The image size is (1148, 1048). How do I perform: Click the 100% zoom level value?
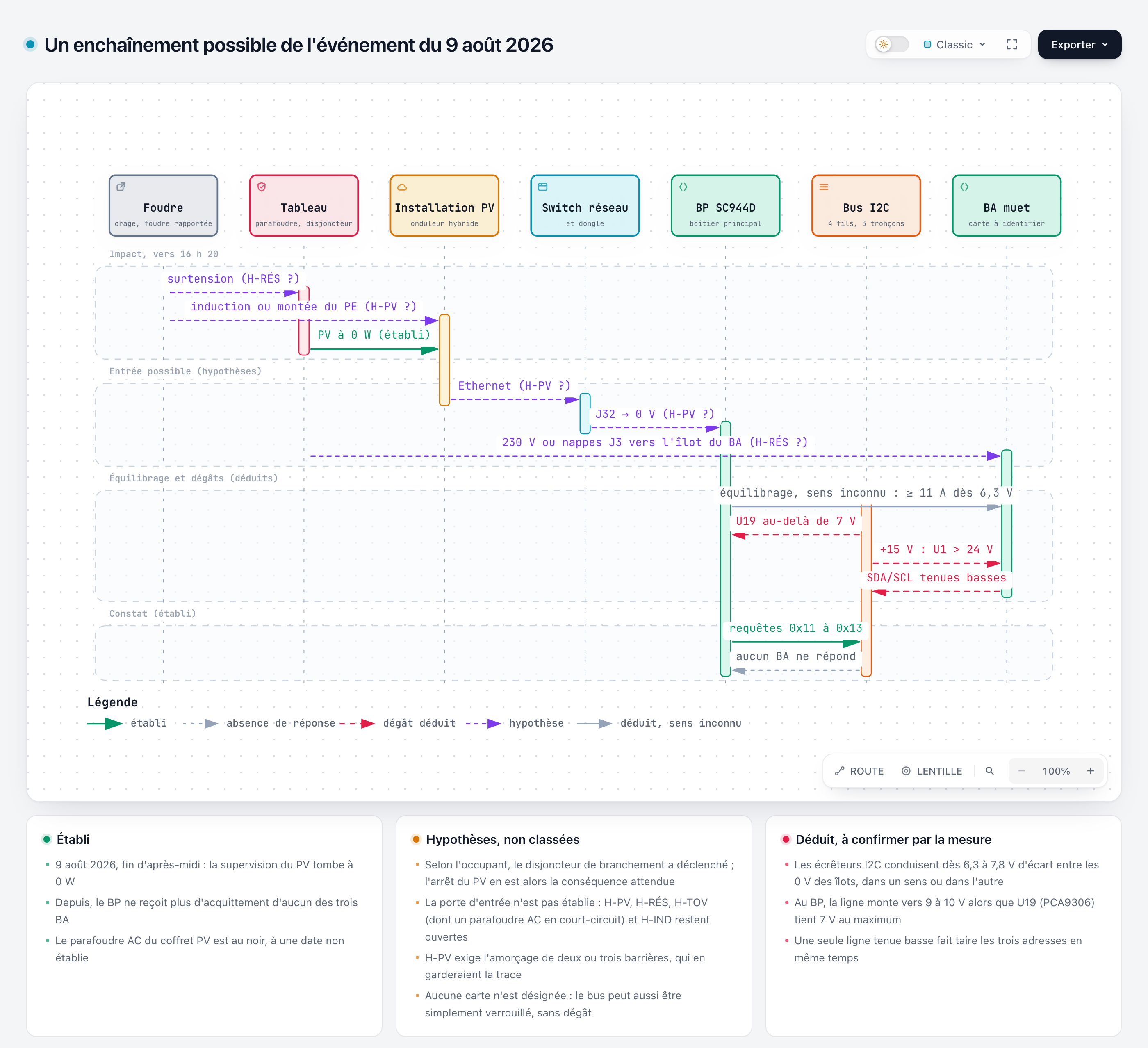coord(1056,770)
